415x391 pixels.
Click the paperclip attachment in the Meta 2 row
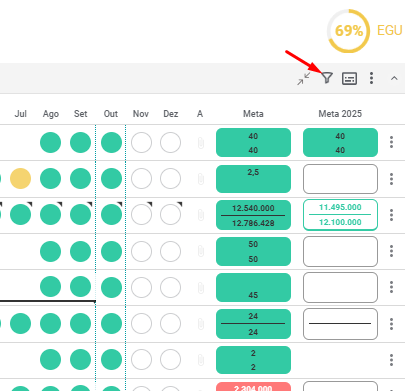tap(201, 360)
